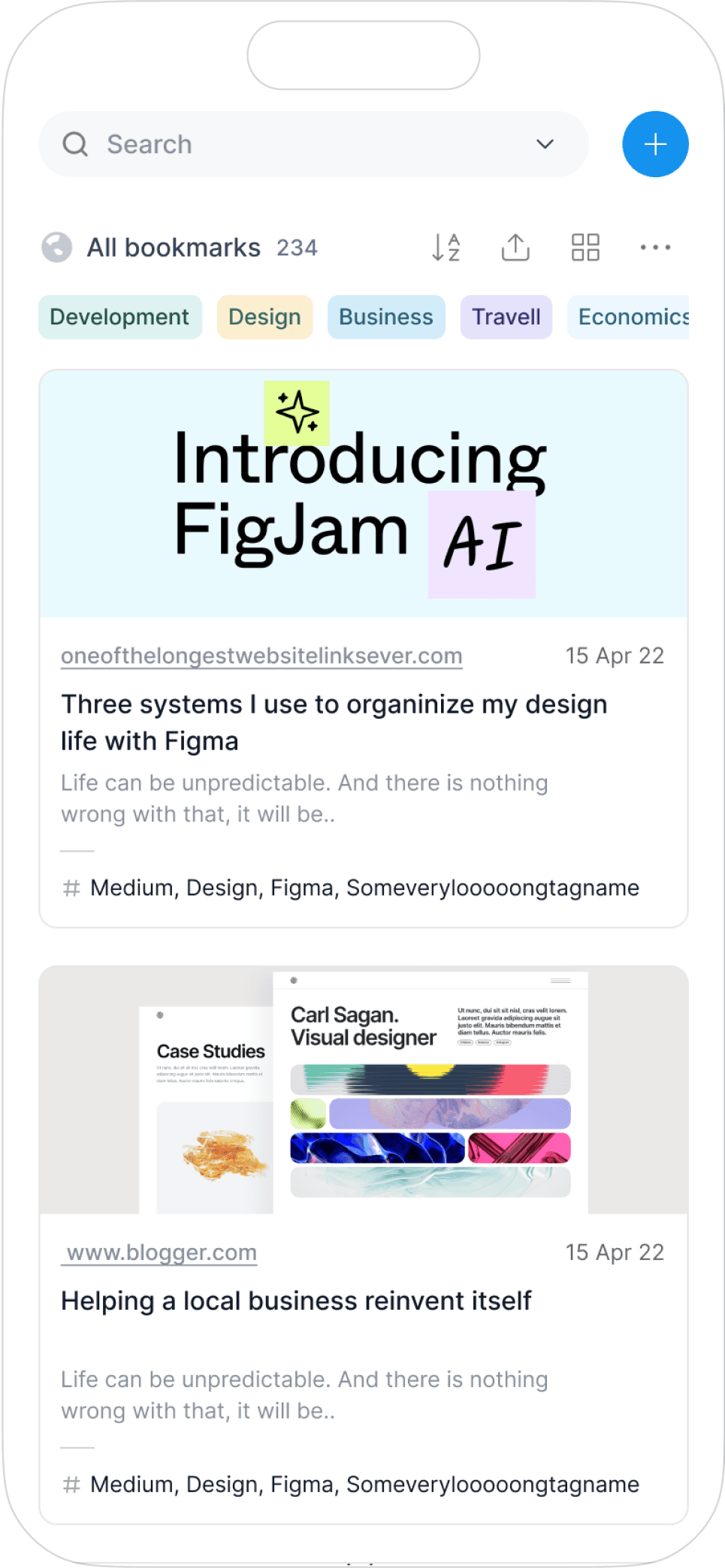Image resolution: width=725 pixels, height=1568 pixels.
Task: Click the globe icon beside All bookmarks
Action: pos(57,247)
